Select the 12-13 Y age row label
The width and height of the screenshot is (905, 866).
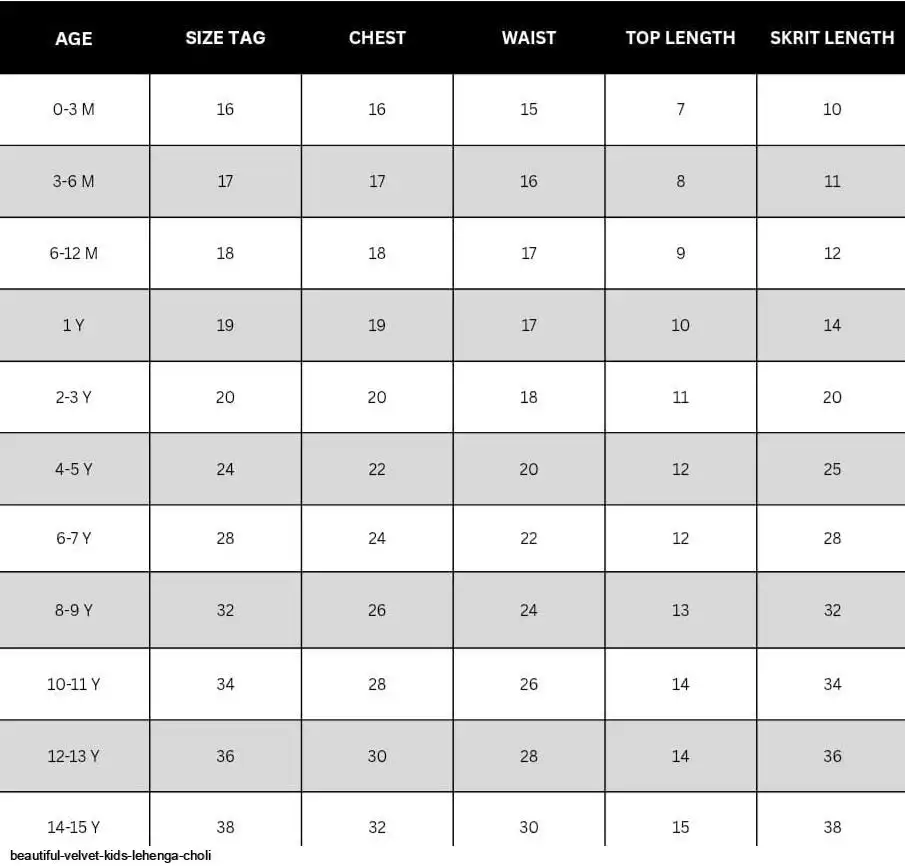coord(74,756)
